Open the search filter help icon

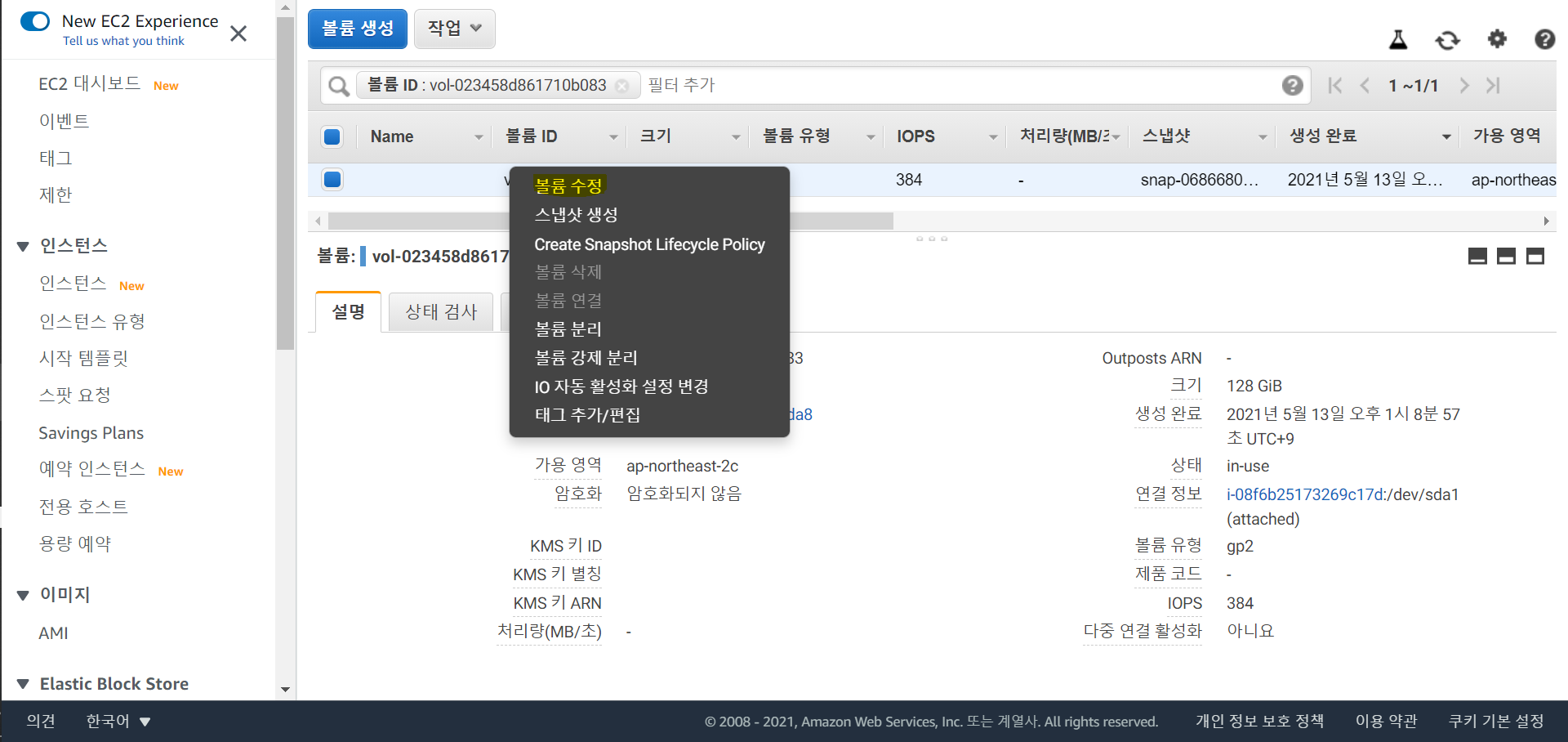pos(1292,85)
